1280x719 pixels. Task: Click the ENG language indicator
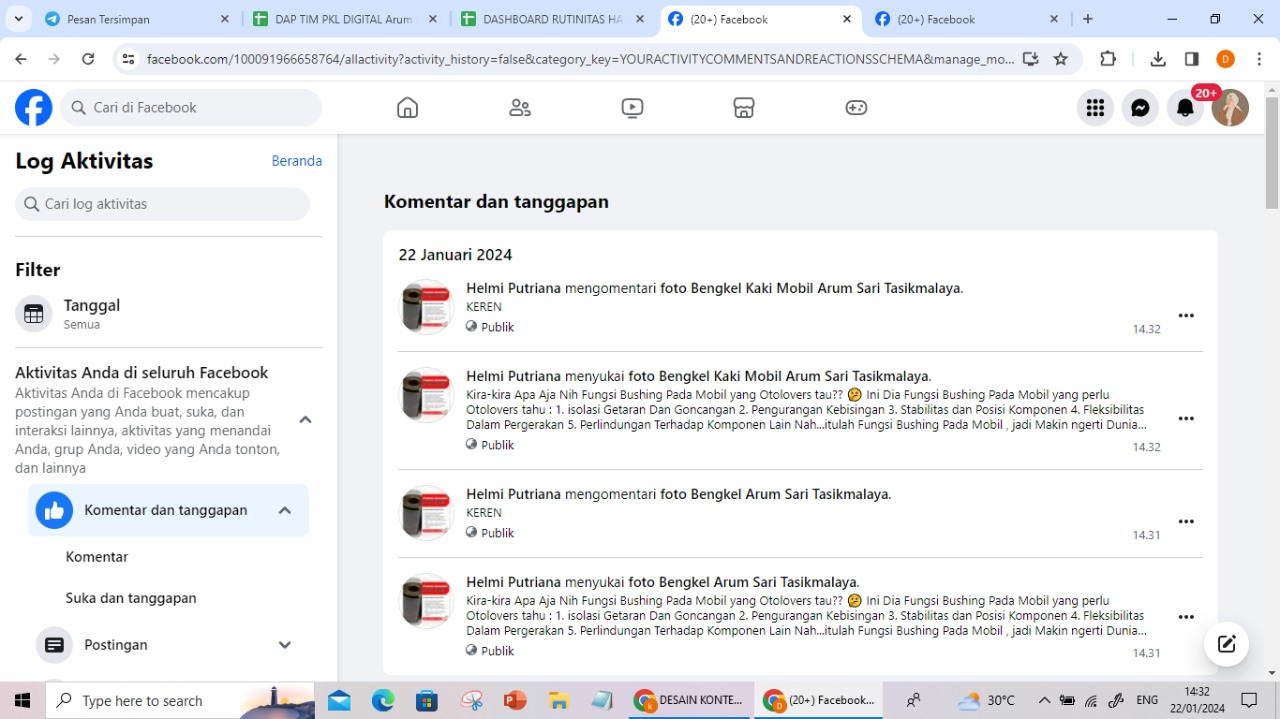[1147, 700]
